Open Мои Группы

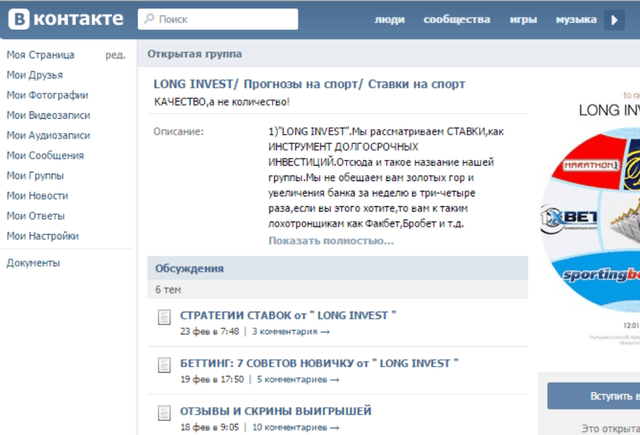pos(35,175)
